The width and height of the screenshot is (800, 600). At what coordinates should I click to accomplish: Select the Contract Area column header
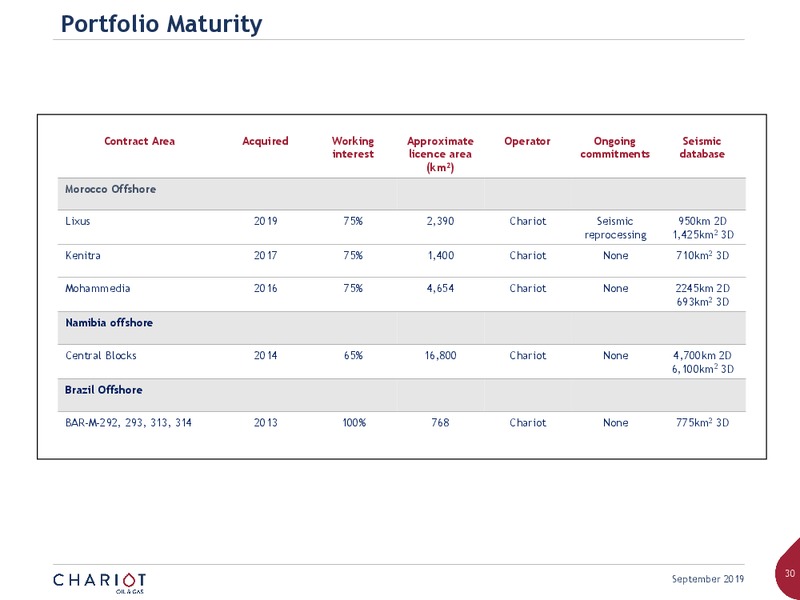pyautogui.click(x=139, y=141)
